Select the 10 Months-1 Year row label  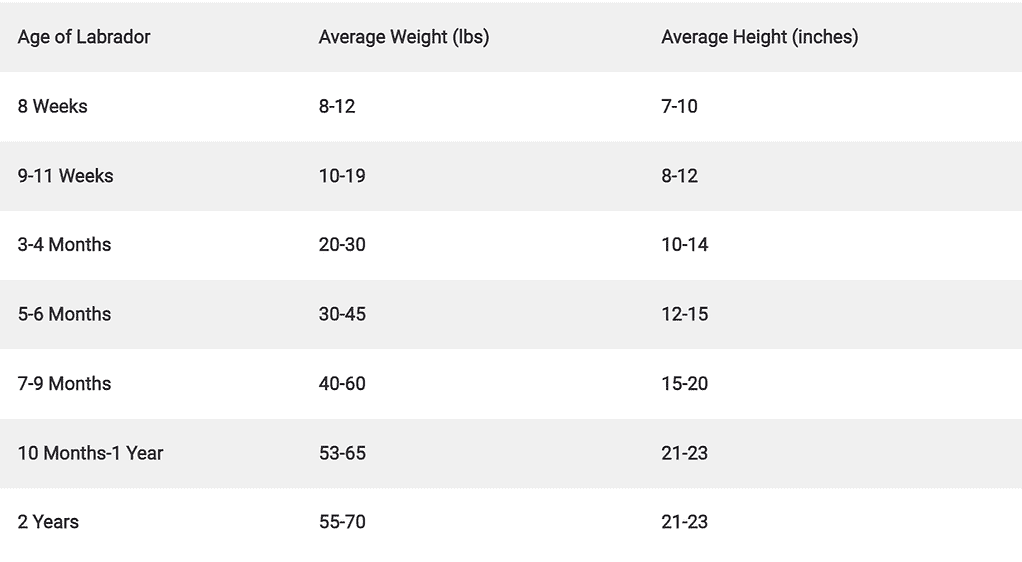[x=90, y=453]
